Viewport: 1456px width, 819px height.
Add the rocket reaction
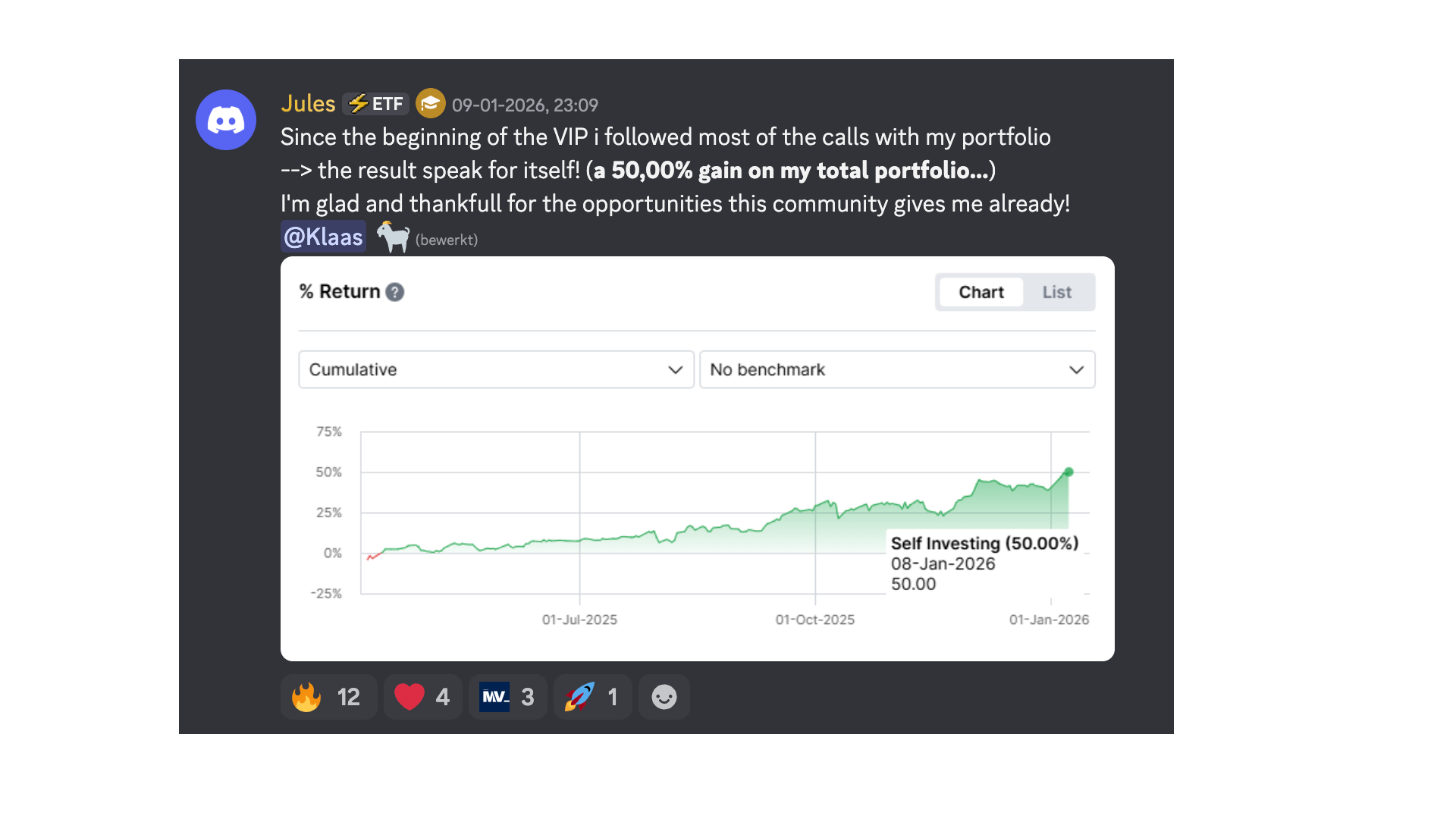(x=592, y=697)
